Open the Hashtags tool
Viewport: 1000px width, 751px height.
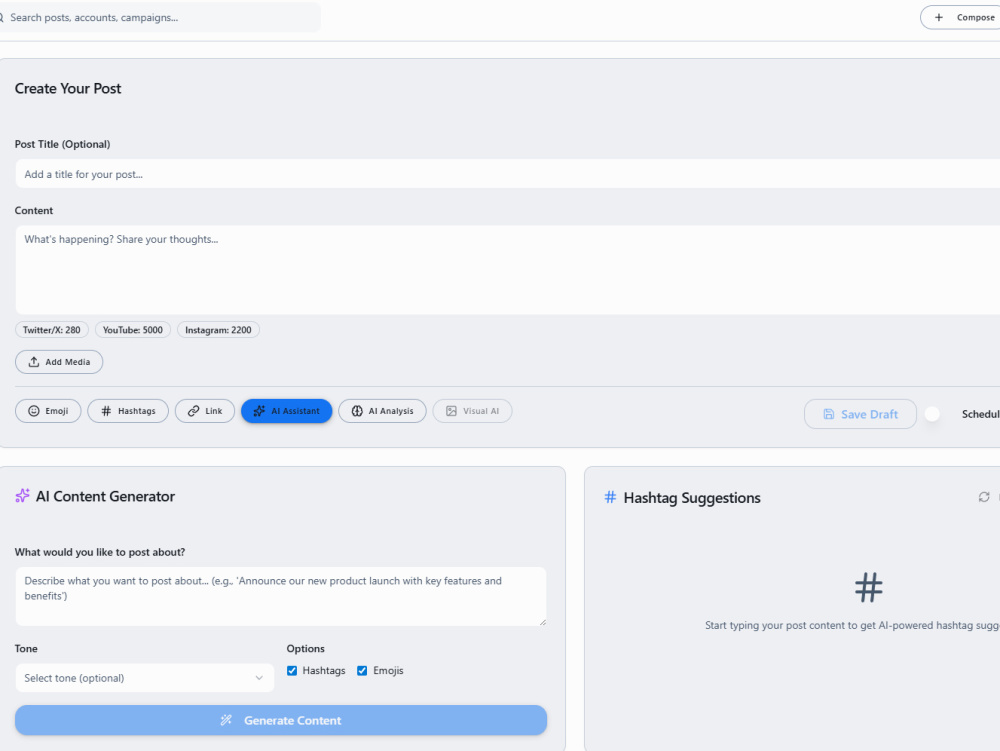[128, 411]
